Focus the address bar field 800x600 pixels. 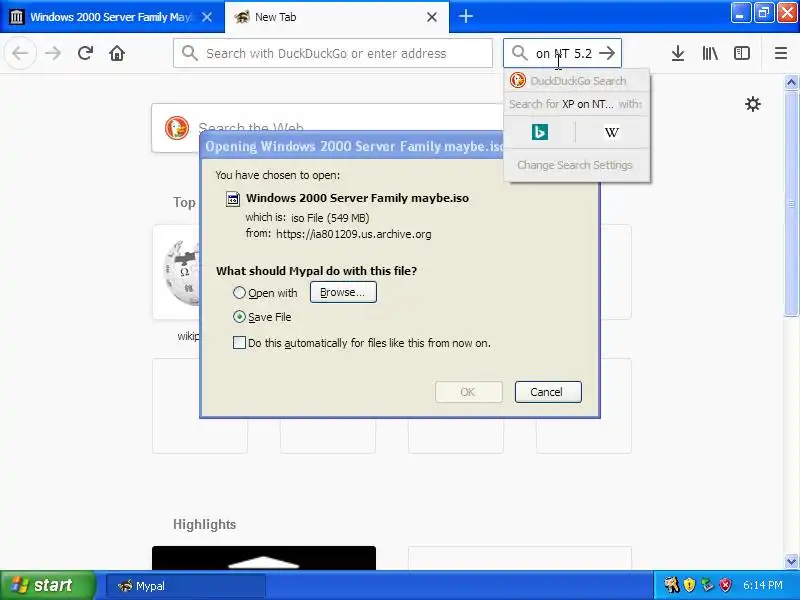(x=333, y=53)
